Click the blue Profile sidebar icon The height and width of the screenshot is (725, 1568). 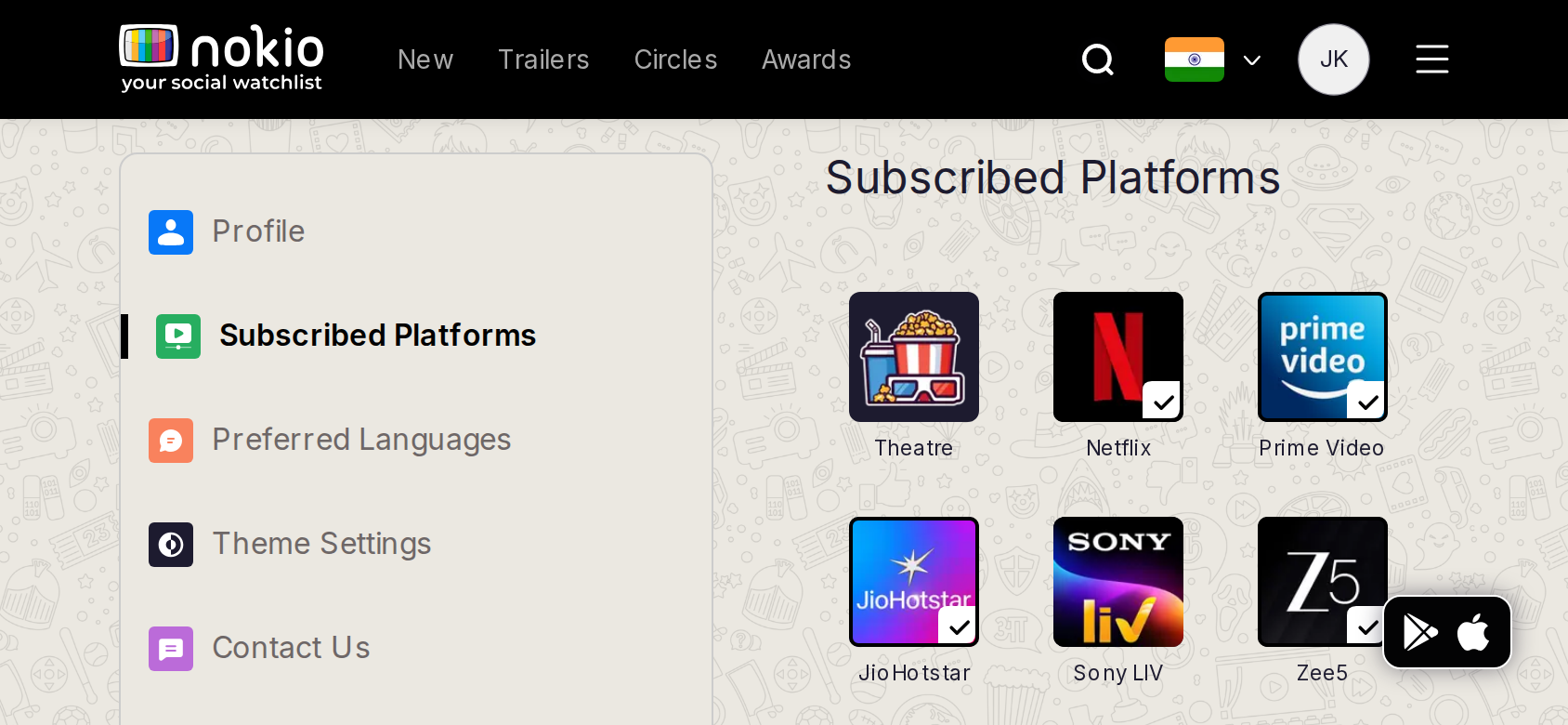coord(171,231)
